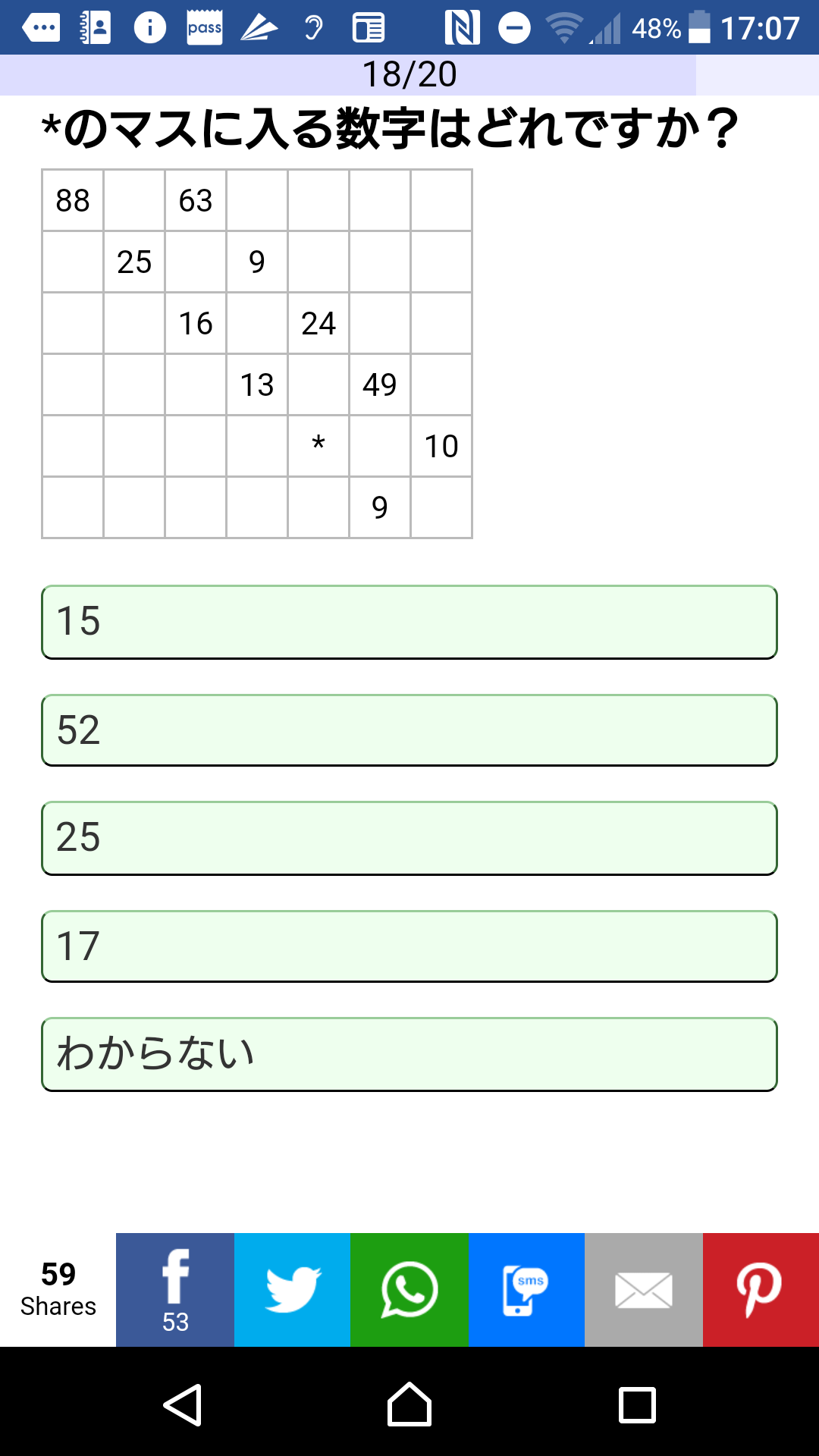The width and height of the screenshot is (819, 1456).
Task: Tap the Android home button
Action: 409,1405
